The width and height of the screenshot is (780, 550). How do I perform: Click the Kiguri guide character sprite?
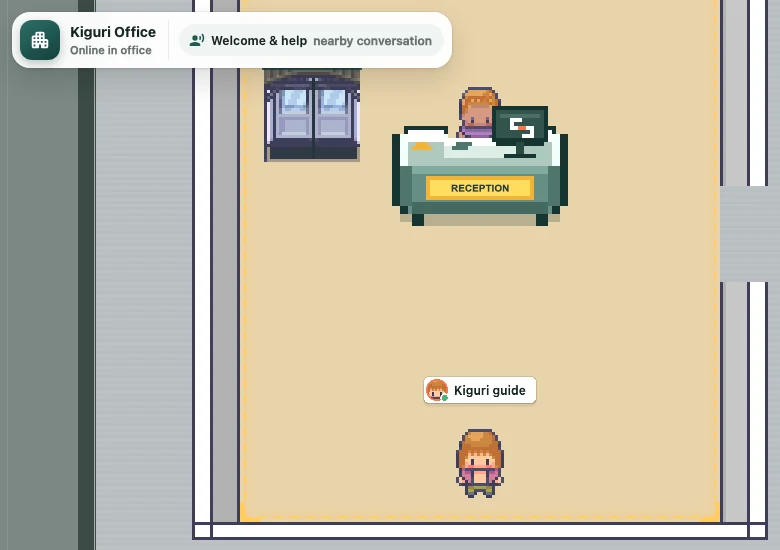point(480,463)
